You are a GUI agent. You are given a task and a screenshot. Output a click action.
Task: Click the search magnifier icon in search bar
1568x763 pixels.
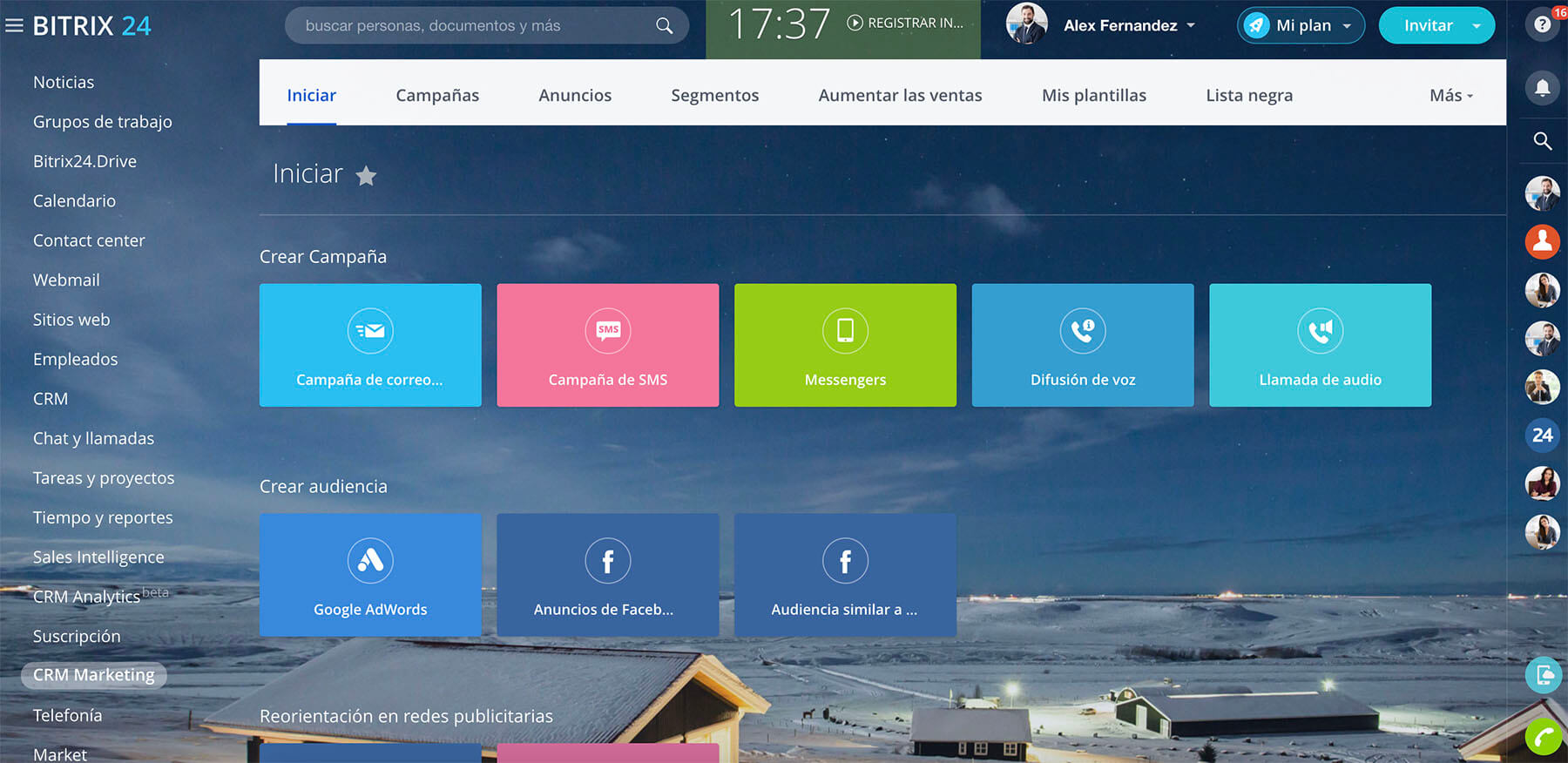tap(664, 26)
